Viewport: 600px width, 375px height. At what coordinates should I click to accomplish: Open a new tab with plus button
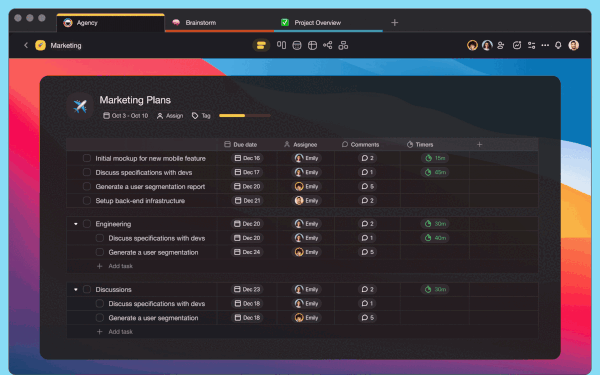click(395, 23)
